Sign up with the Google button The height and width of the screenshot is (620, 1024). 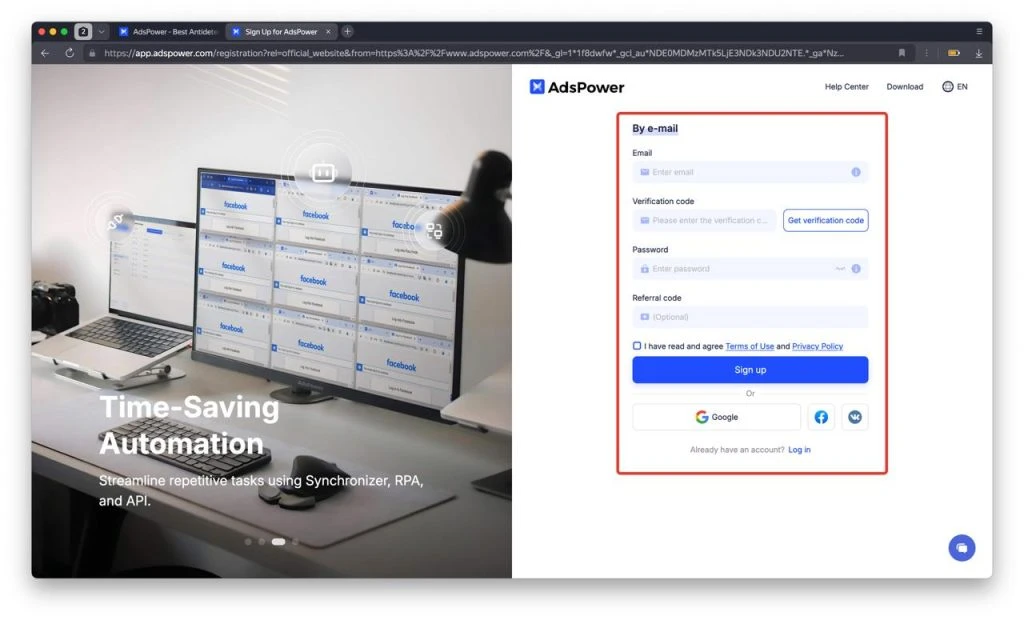tap(716, 417)
